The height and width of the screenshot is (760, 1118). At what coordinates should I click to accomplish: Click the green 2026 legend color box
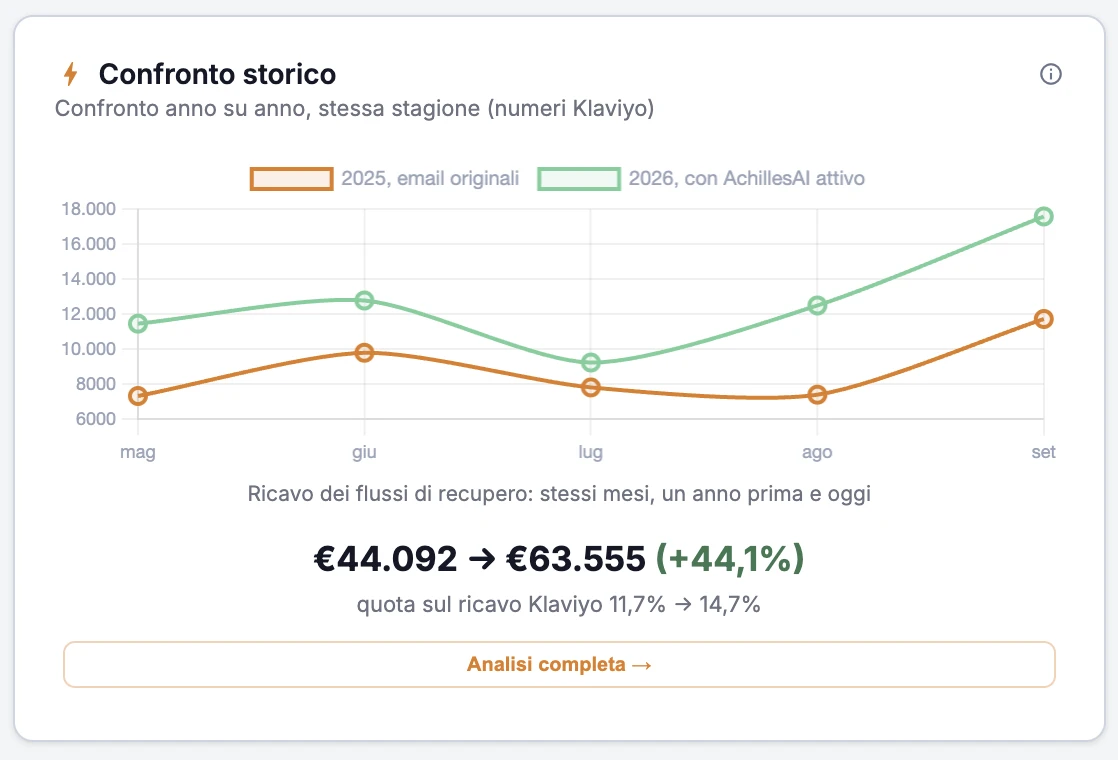(x=579, y=179)
